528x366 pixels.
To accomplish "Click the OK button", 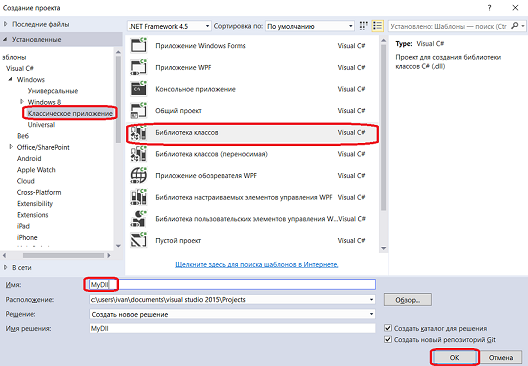I will (x=454, y=358).
